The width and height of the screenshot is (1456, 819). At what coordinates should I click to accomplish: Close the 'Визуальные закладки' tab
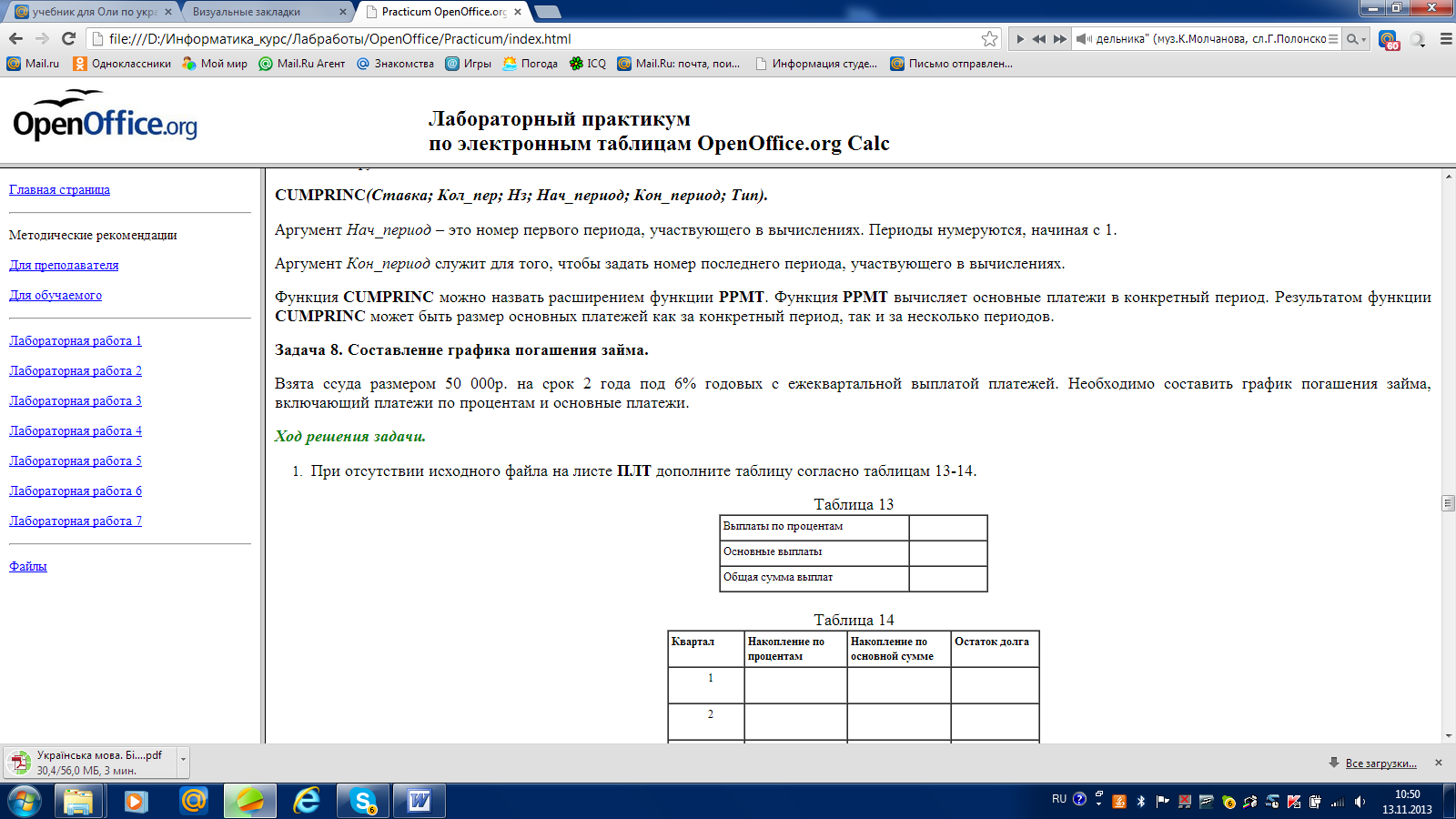click(342, 12)
